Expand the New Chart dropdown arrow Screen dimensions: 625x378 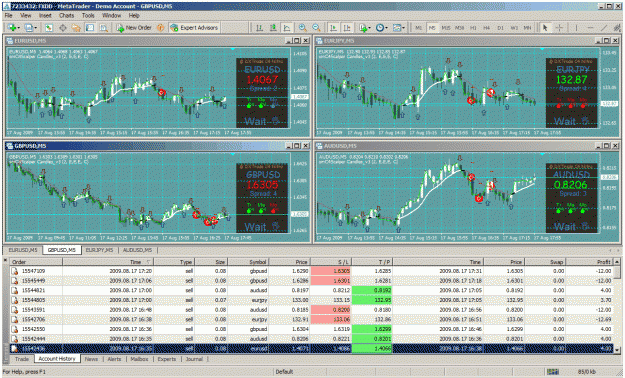click(x=18, y=28)
